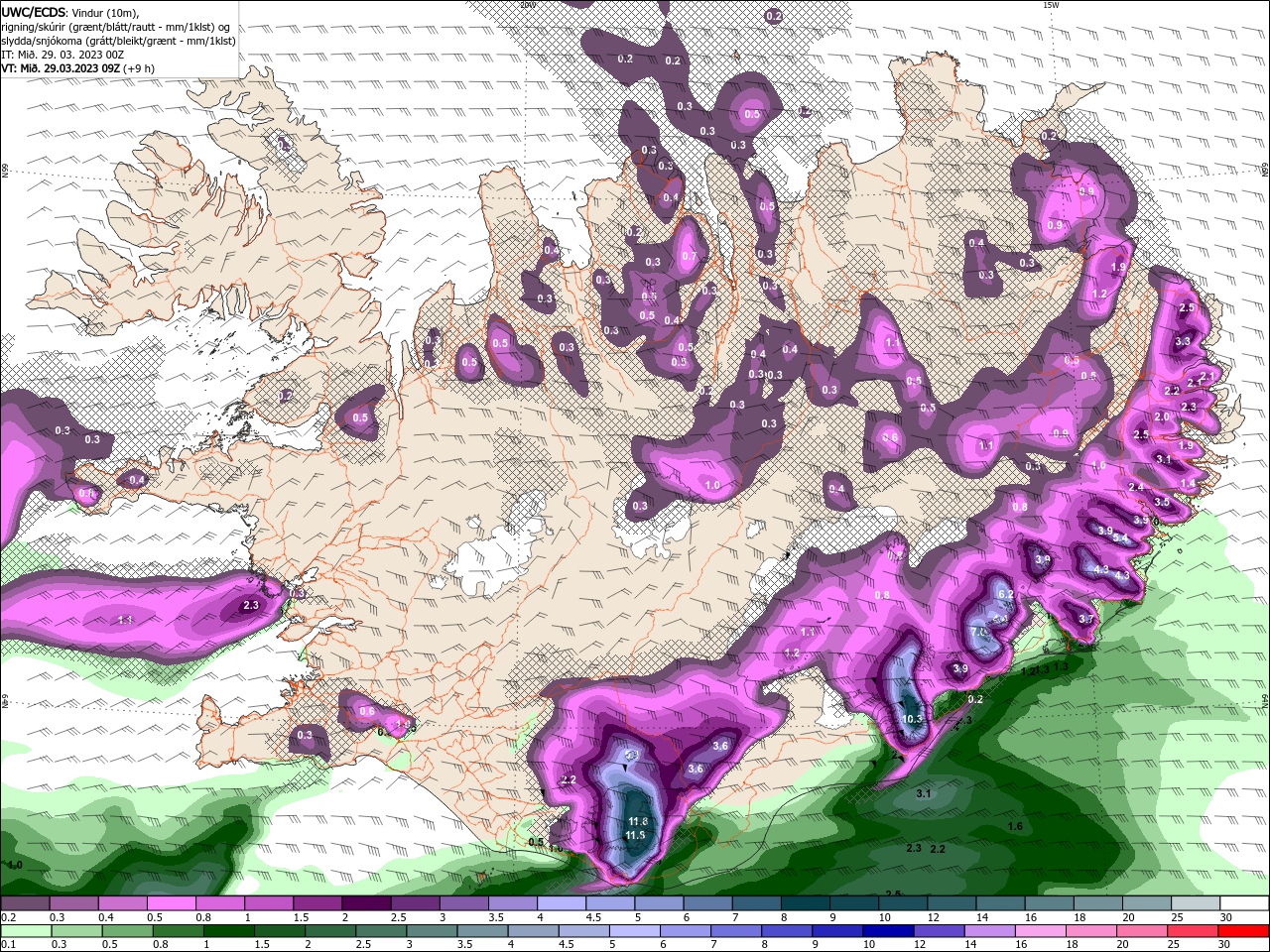Click the pale green 0.1 swatch in bottom legend
Viewport: 1270px width, 952px height.
coord(24,930)
